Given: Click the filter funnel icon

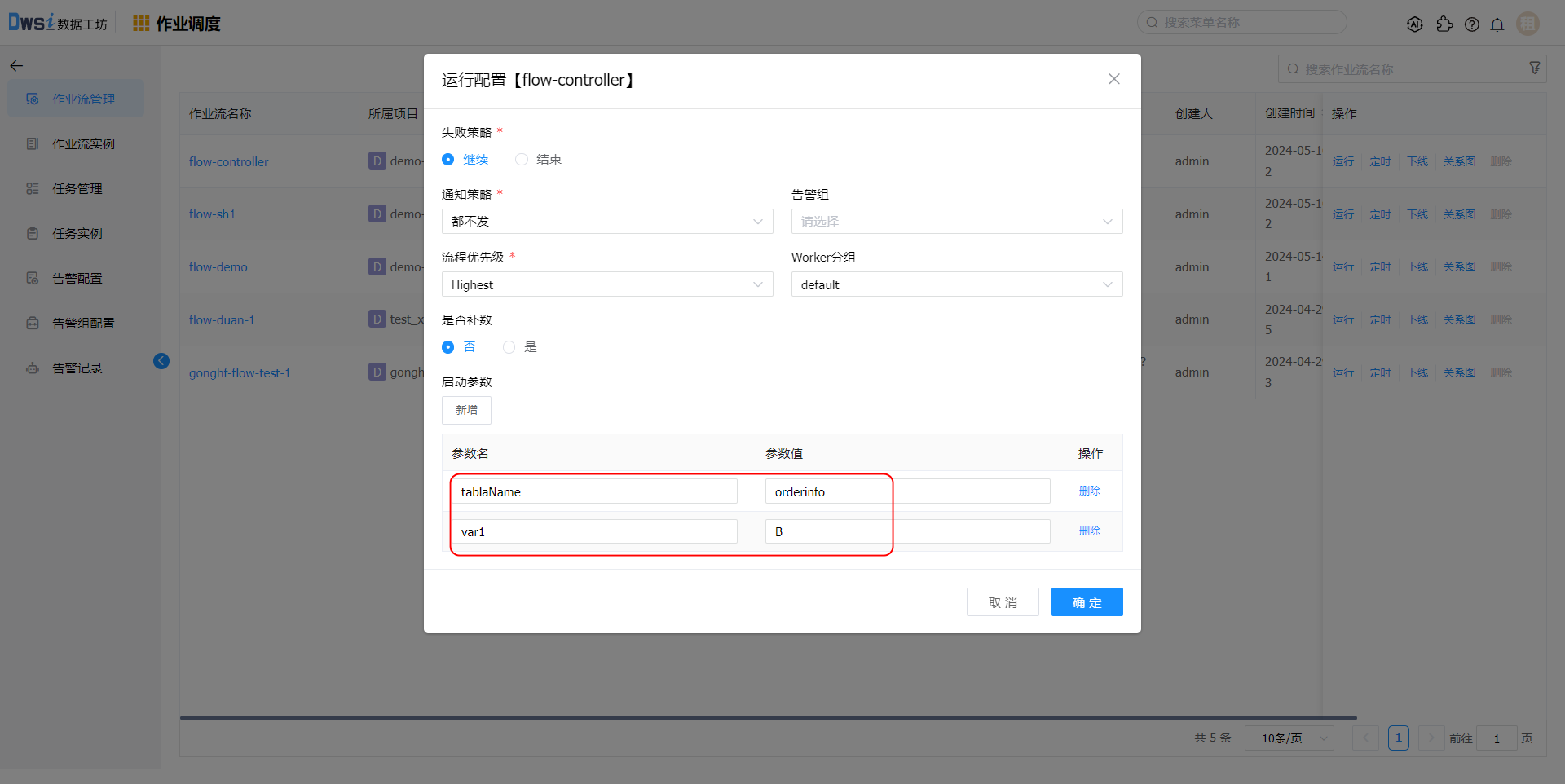Looking at the screenshot, I should pyautogui.click(x=1534, y=68).
